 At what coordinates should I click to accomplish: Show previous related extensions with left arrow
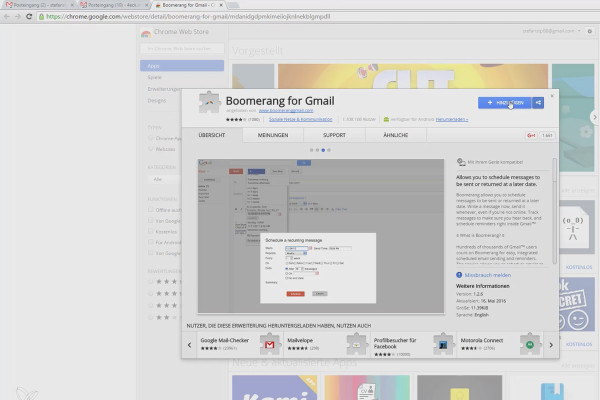(189, 345)
